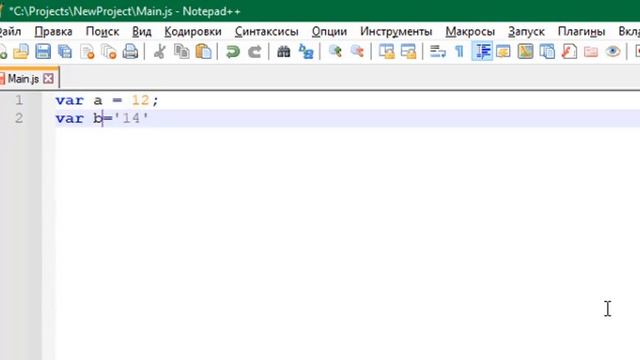Click the '14' string on line 2
This screenshot has width=640, height=360.
pos(131,118)
